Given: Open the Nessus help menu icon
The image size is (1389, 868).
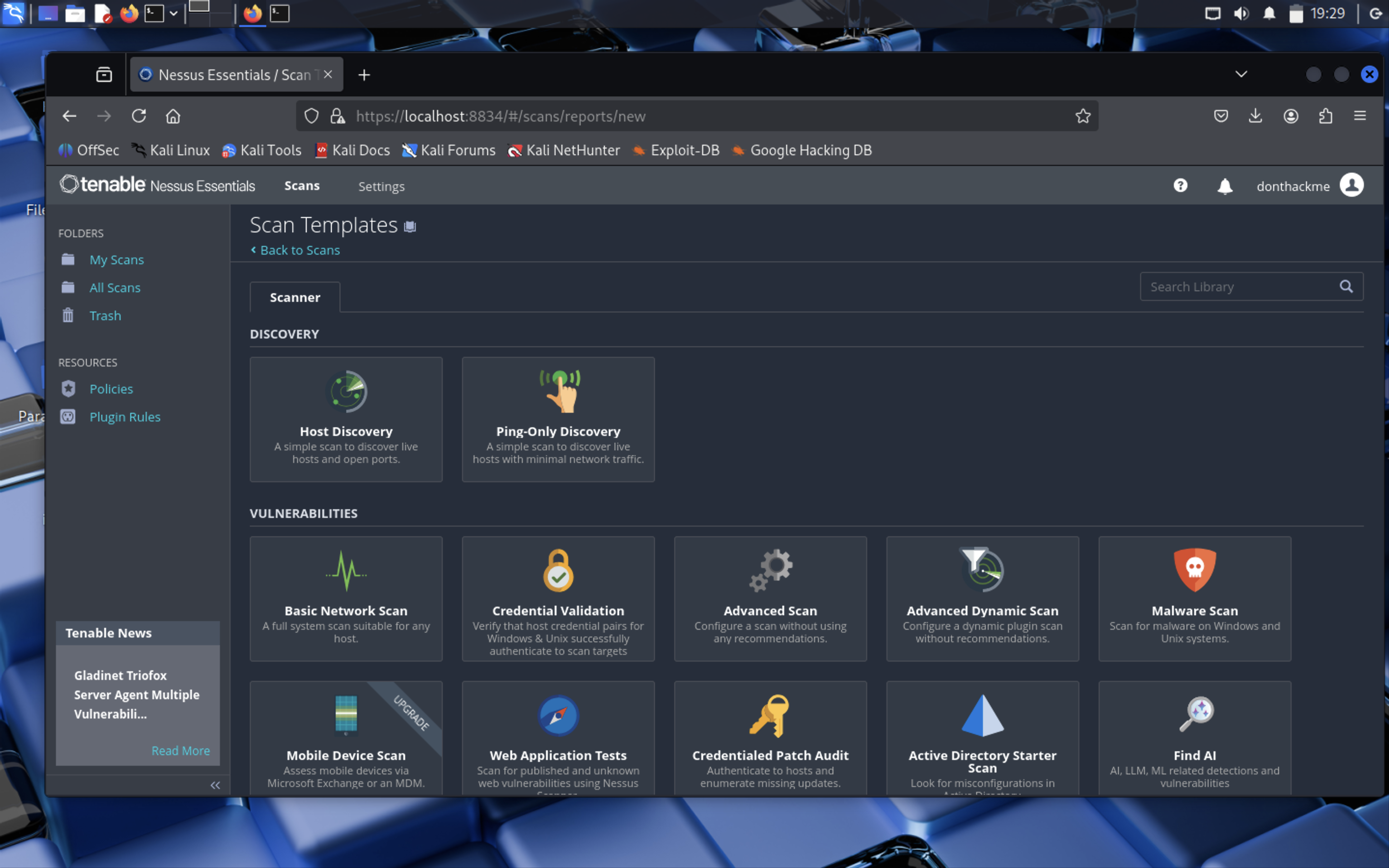Looking at the screenshot, I should click(1180, 186).
